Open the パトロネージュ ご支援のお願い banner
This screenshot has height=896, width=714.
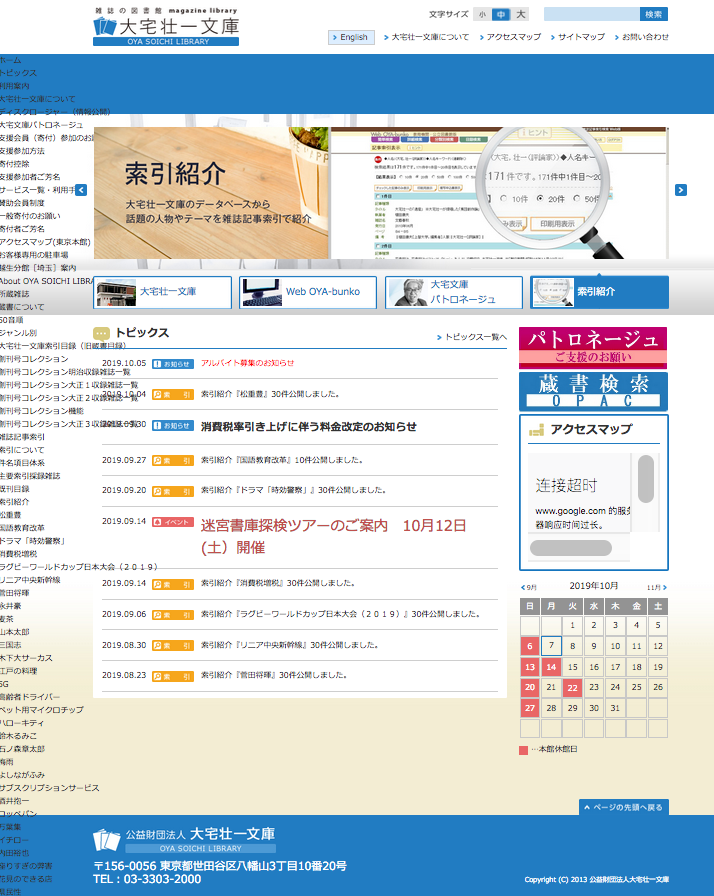(593, 347)
